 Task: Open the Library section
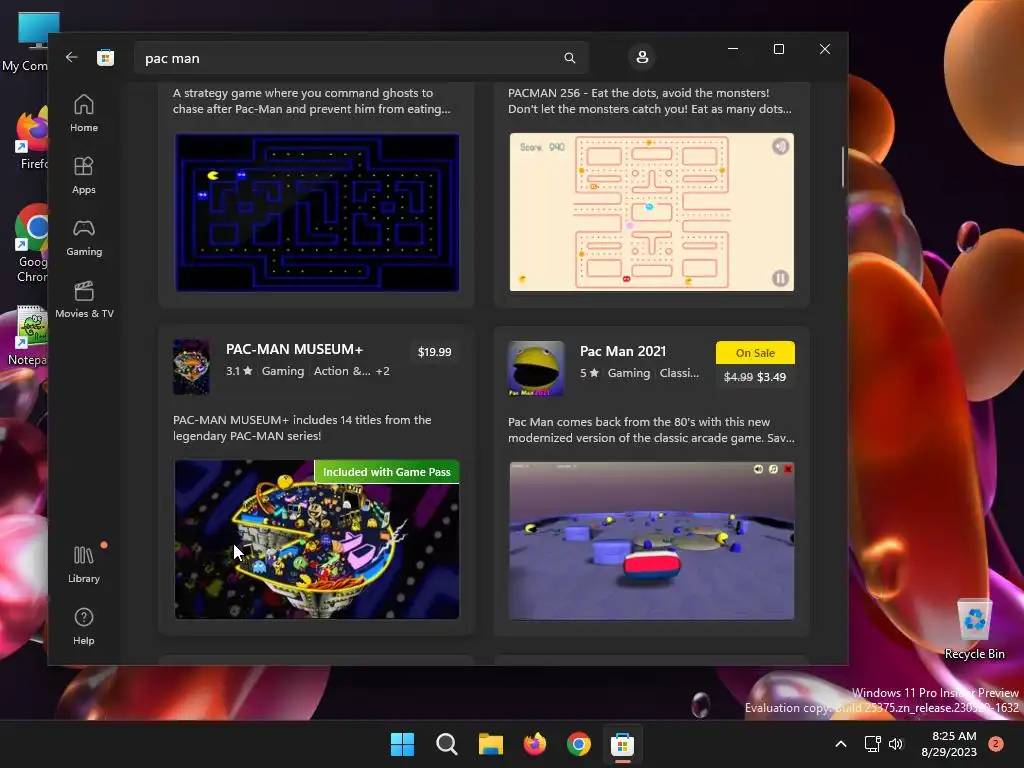(x=84, y=564)
